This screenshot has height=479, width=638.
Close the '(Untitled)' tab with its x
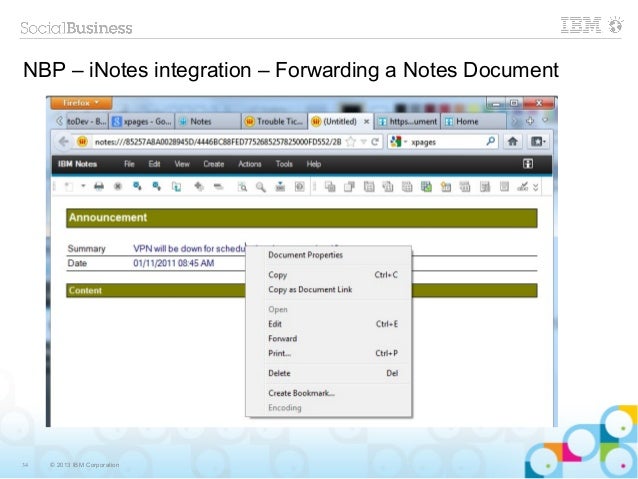[366, 121]
